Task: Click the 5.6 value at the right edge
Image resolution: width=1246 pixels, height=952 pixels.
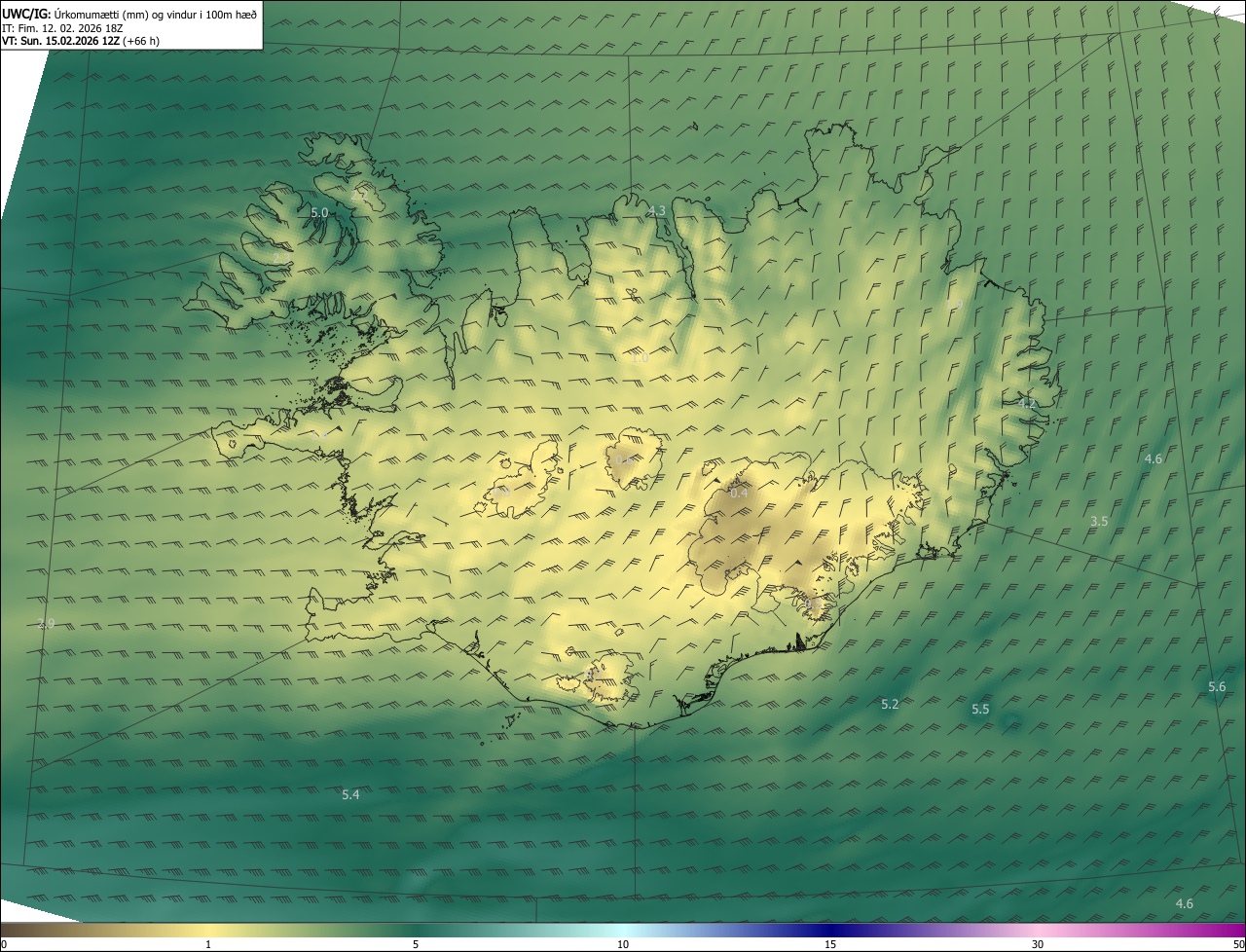Action: coord(1217,687)
